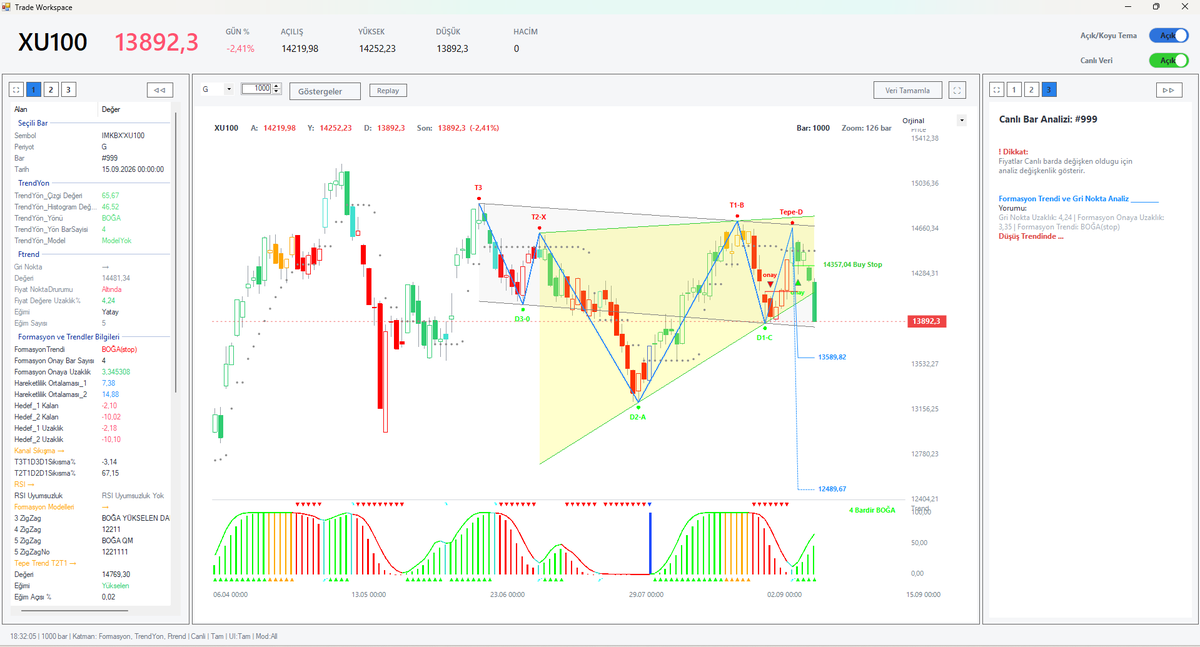1200x647 pixels.
Task: Maximize the chart with its fullscreen icon
Action: (958, 90)
